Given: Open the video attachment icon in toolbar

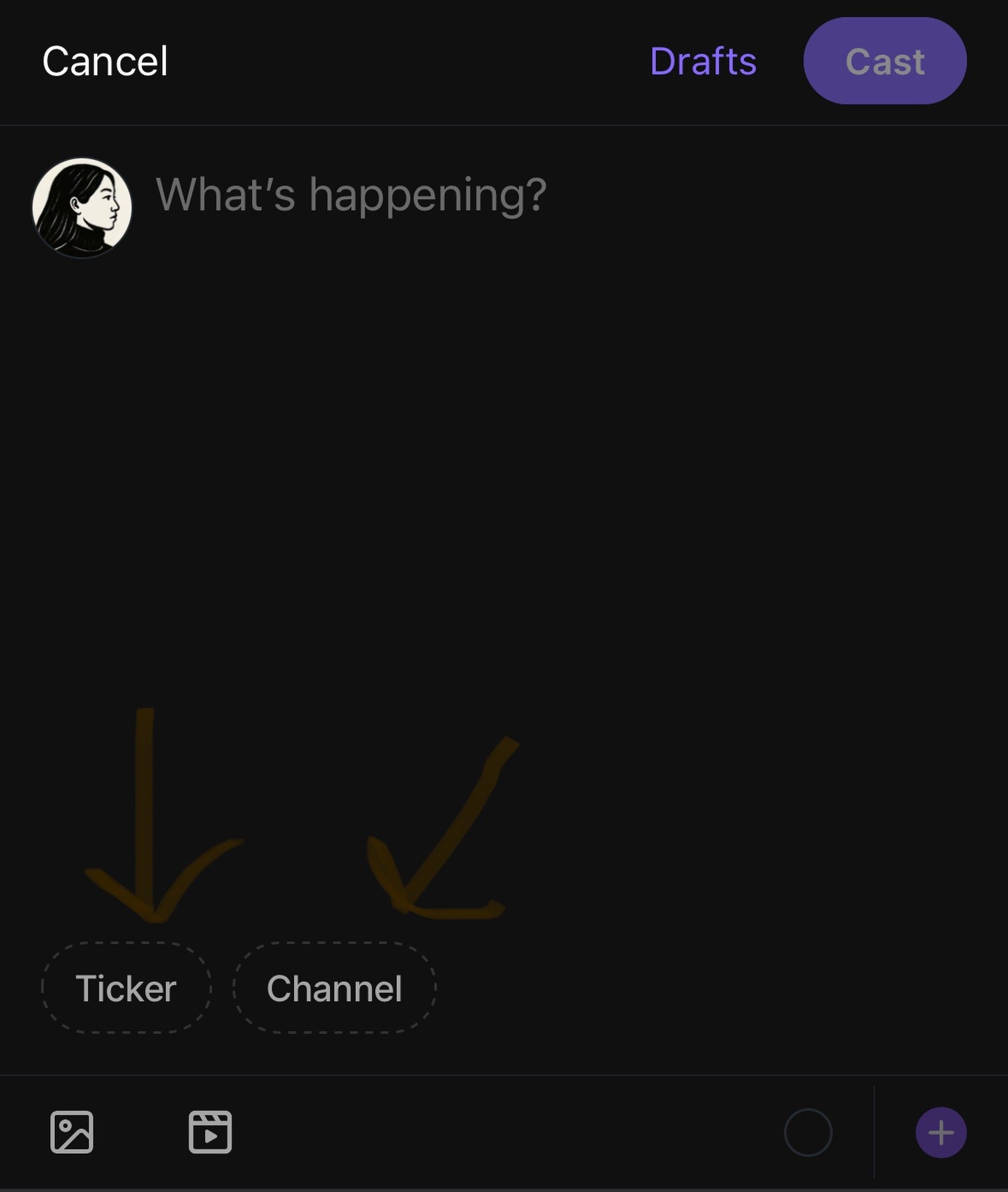Looking at the screenshot, I should pos(210,1132).
